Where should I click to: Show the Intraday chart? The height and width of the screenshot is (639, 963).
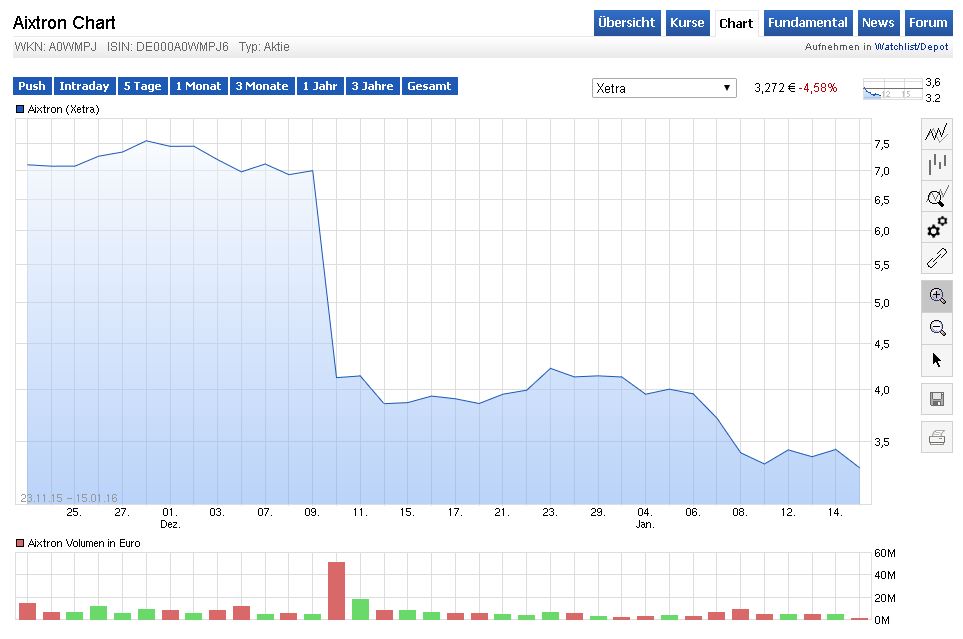(84, 86)
